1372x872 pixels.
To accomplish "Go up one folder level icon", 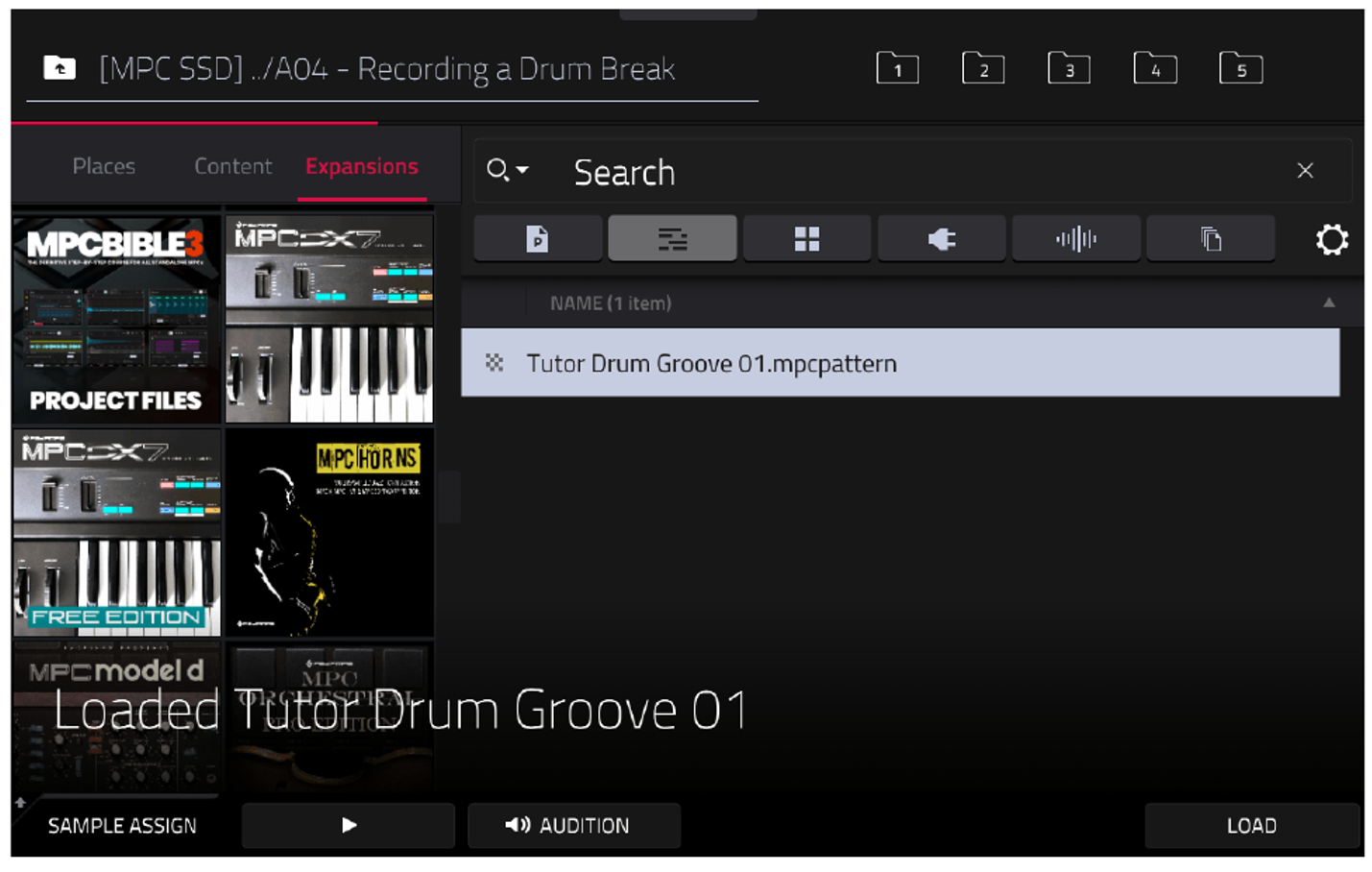I will coord(60,67).
